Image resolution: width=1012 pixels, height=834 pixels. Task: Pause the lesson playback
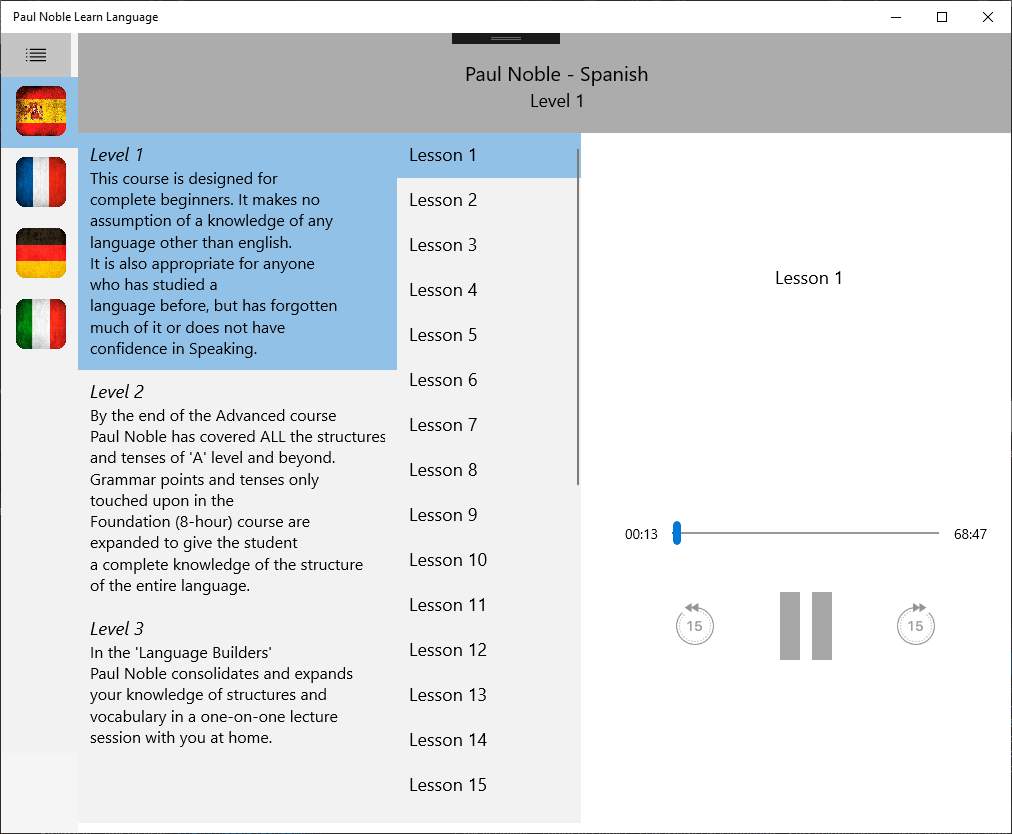point(805,626)
